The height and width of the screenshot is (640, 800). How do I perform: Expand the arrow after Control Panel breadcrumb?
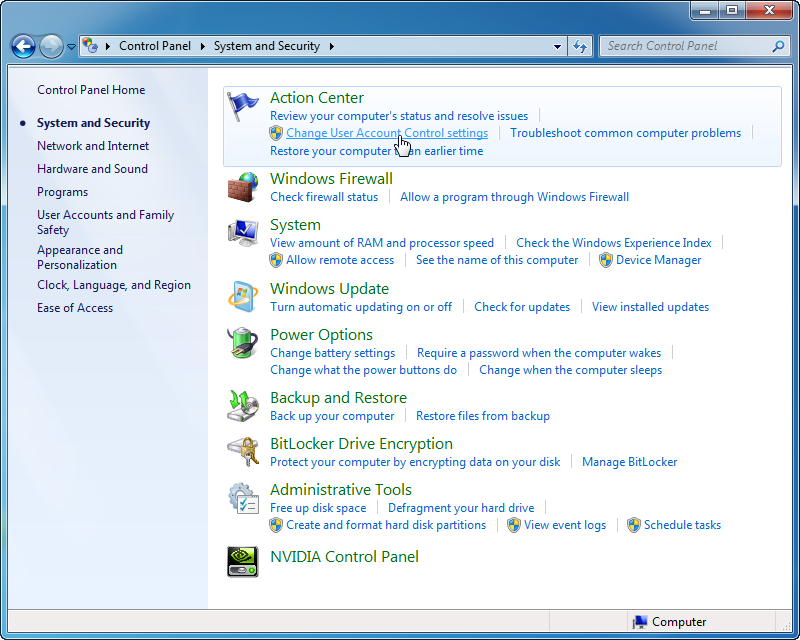(203, 46)
